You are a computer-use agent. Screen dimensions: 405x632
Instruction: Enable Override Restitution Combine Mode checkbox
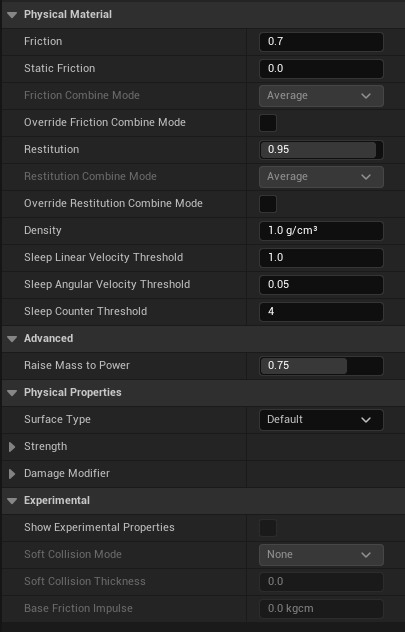268,204
